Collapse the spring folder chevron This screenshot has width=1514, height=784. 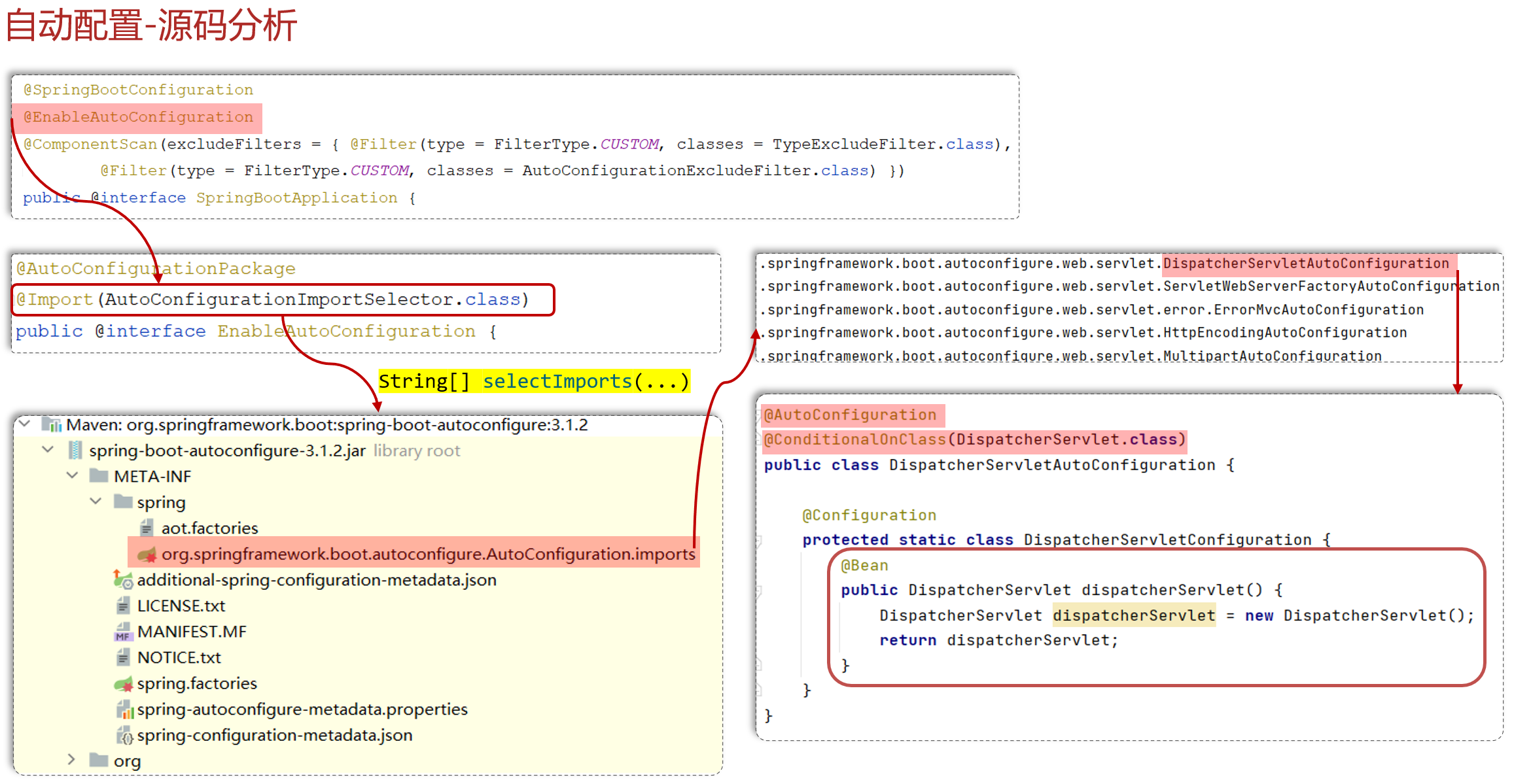[96, 502]
